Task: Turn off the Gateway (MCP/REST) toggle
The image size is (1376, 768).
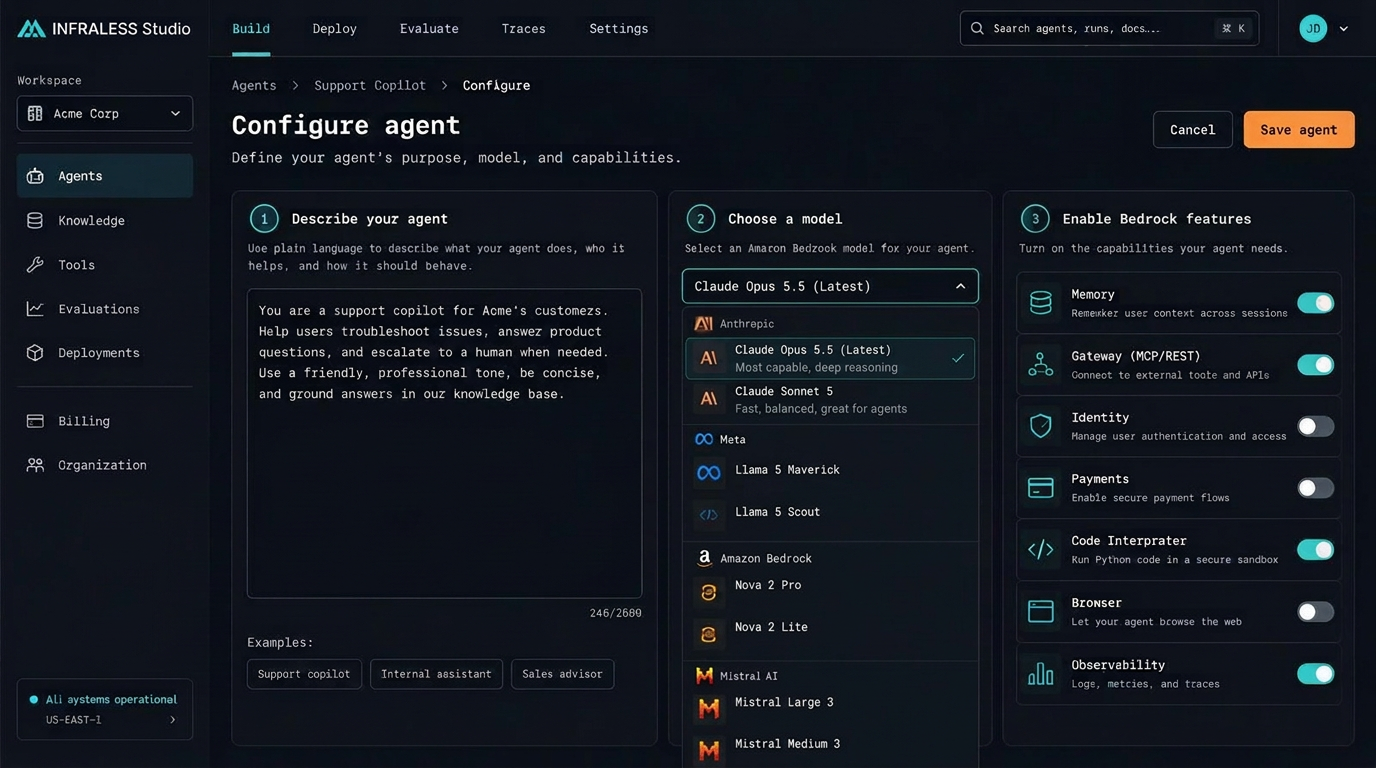Action: click(1315, 365)
